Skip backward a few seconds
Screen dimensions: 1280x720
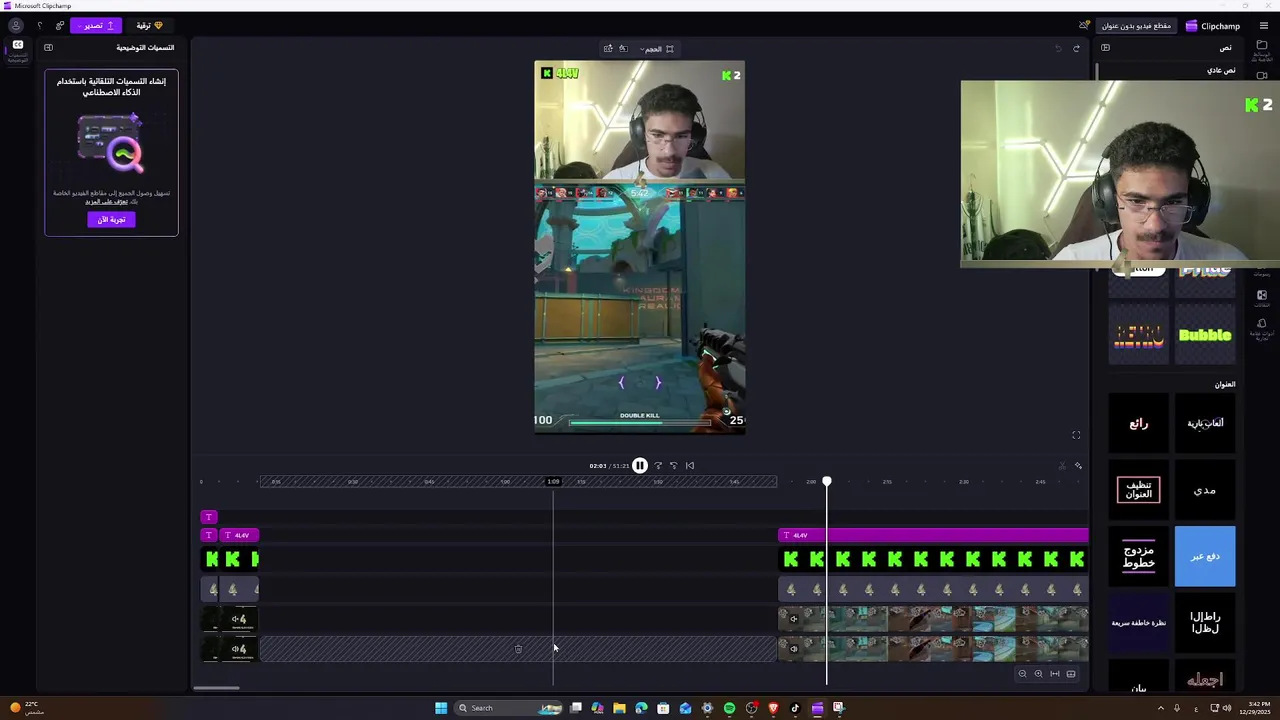tap(673, 465)
